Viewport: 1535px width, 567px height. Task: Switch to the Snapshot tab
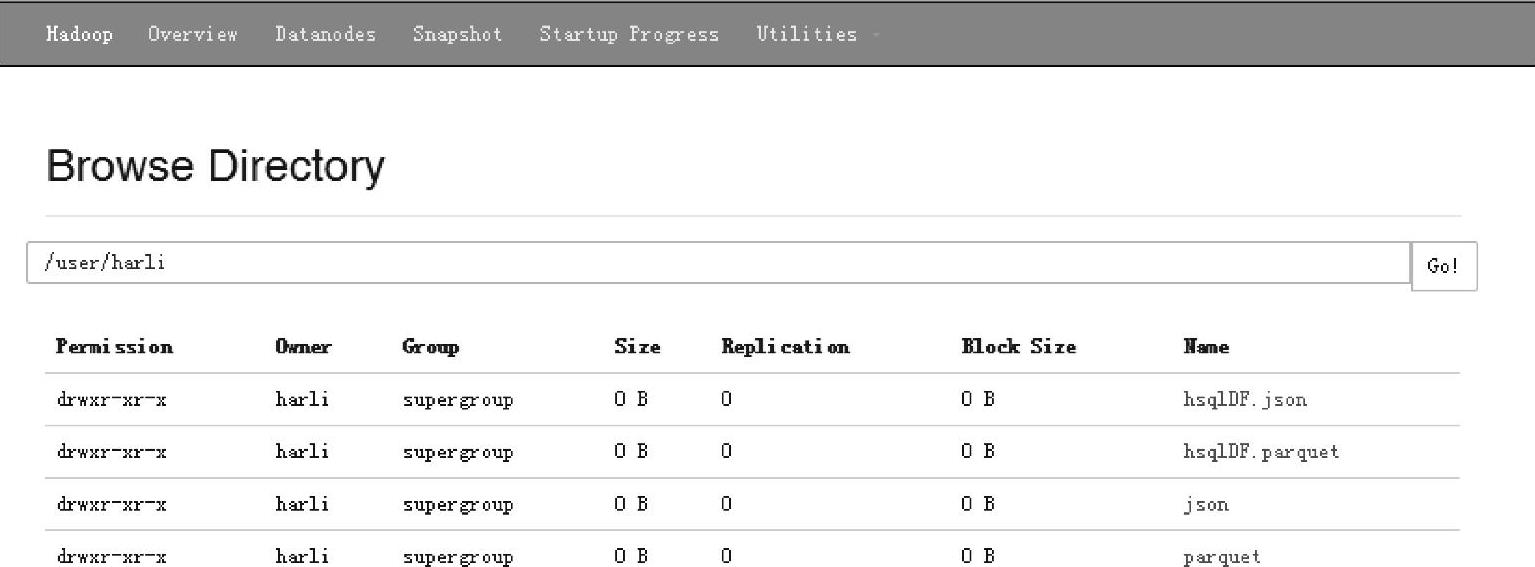coord(457,35)
